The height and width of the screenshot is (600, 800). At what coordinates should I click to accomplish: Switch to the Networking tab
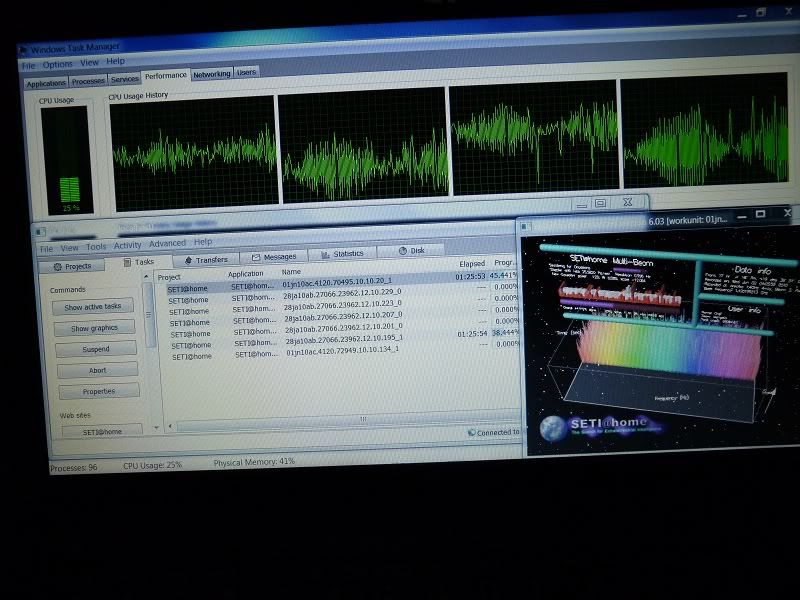(x=211, y=73)
